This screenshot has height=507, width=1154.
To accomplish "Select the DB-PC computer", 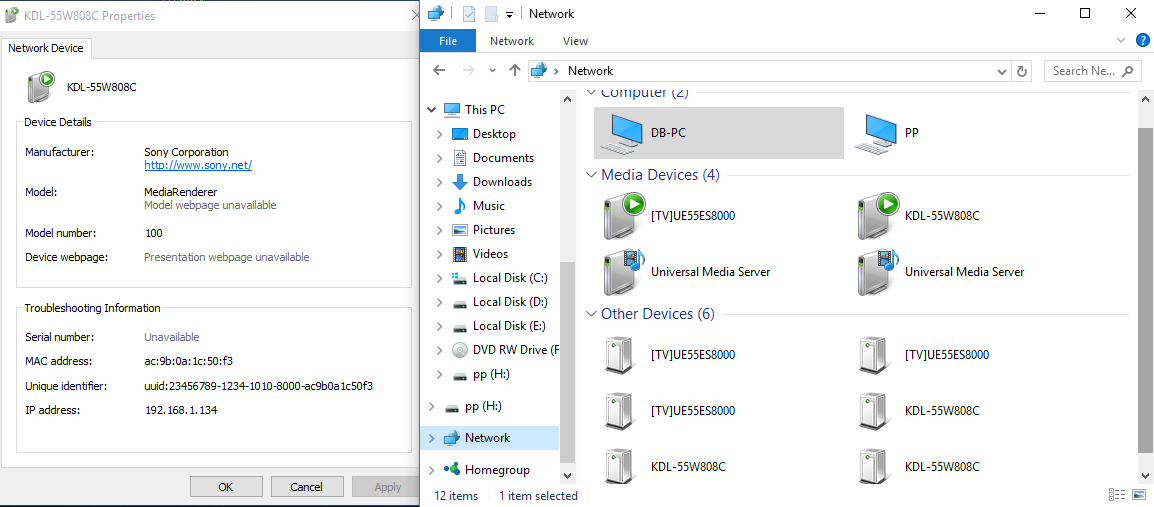I will (718, 132).
